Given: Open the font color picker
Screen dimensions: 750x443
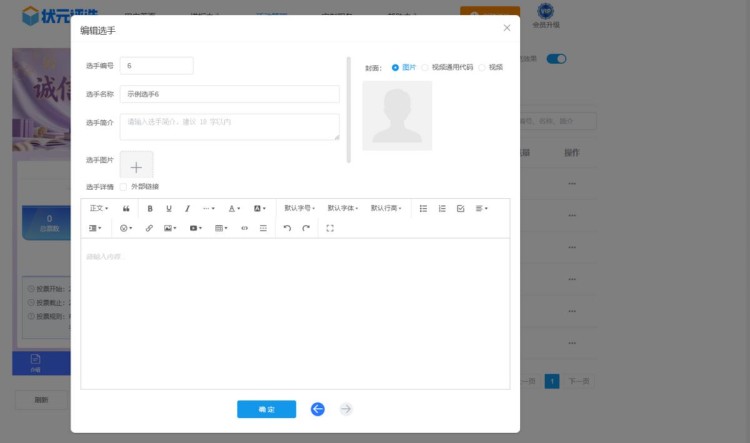Looking at the screenshot, I should coord(234,208).
